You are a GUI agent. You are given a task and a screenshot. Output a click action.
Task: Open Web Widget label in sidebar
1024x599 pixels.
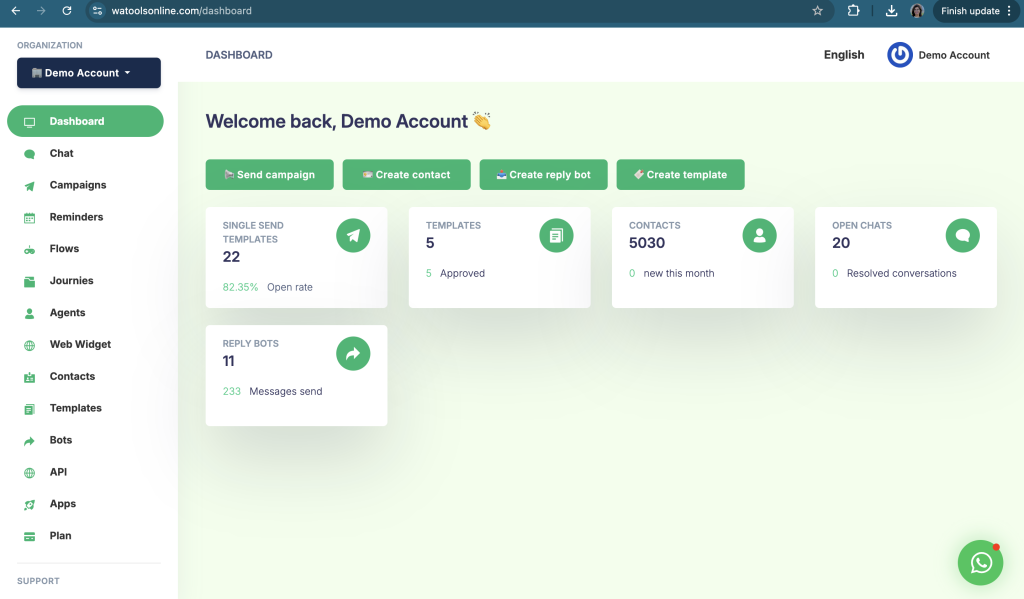[x=80, y=344]
